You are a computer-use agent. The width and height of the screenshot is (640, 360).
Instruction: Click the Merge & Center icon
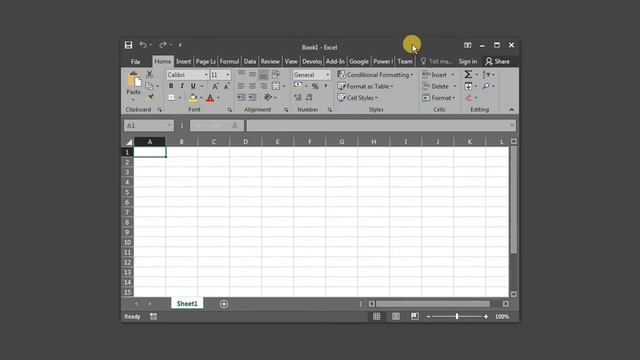tap(276, 86)
